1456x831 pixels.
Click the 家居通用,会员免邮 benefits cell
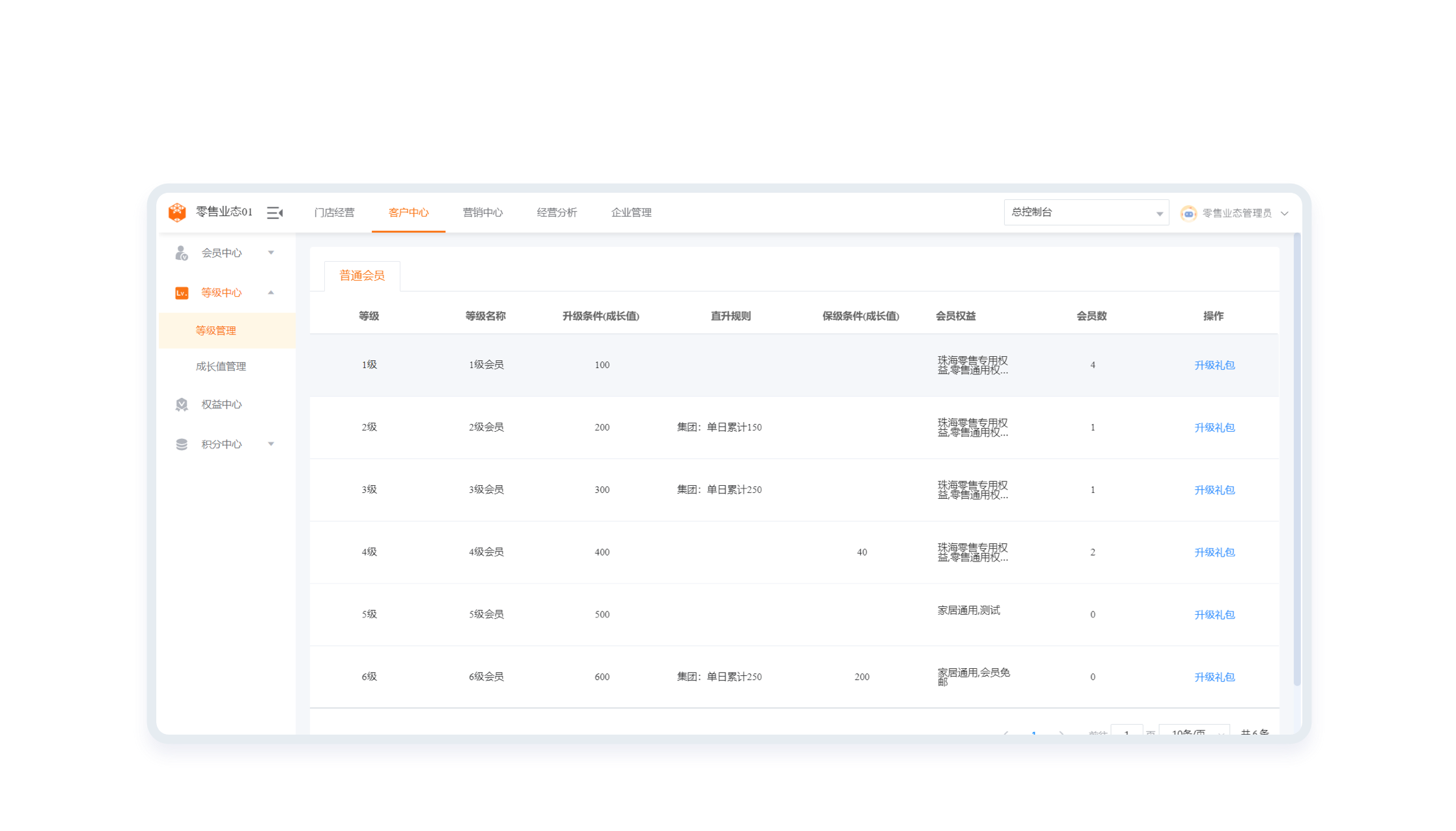click(x=973, y=677)
